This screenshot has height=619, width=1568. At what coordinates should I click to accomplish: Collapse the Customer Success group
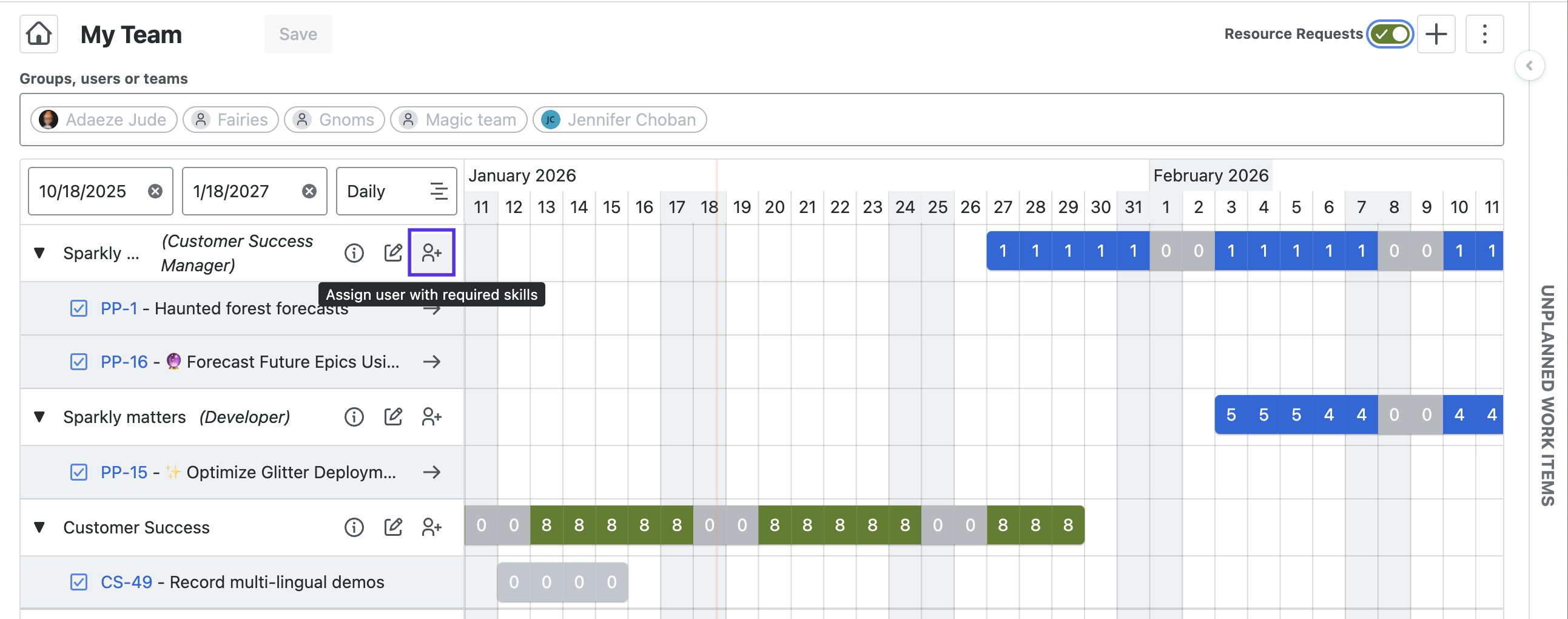(x=39, y=527)
